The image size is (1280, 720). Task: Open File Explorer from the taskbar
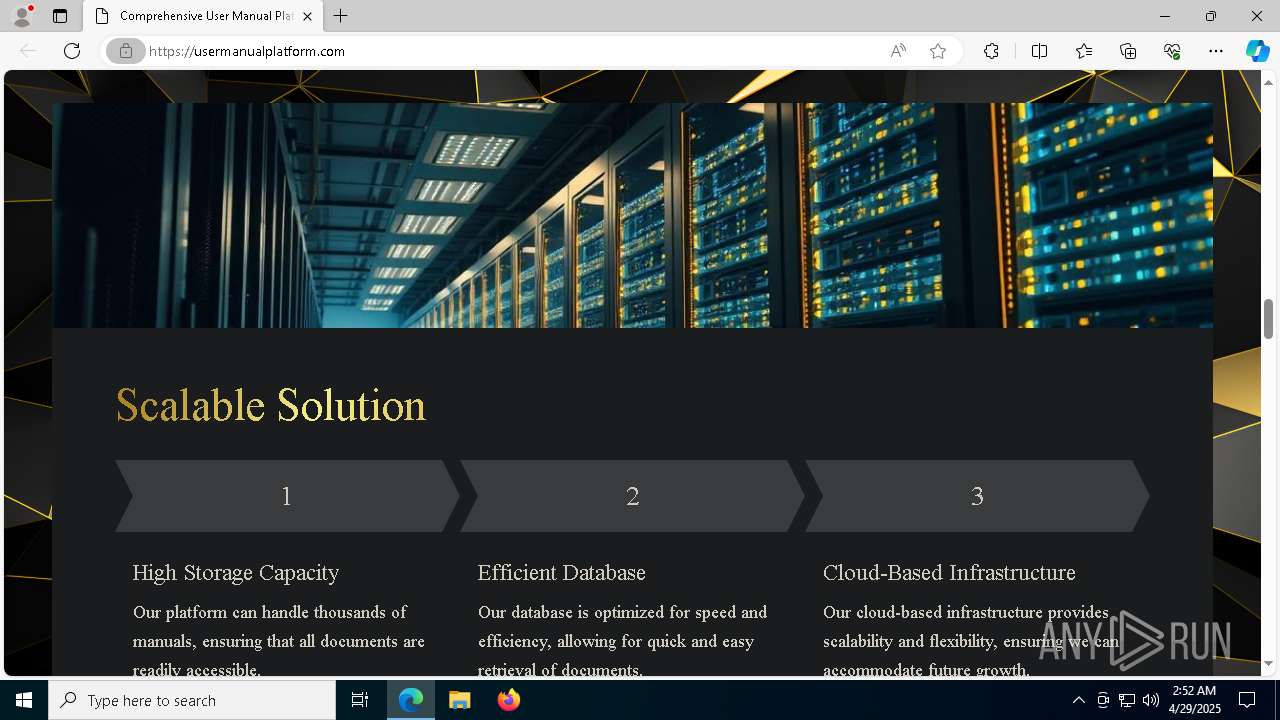(x=460, y=700)
